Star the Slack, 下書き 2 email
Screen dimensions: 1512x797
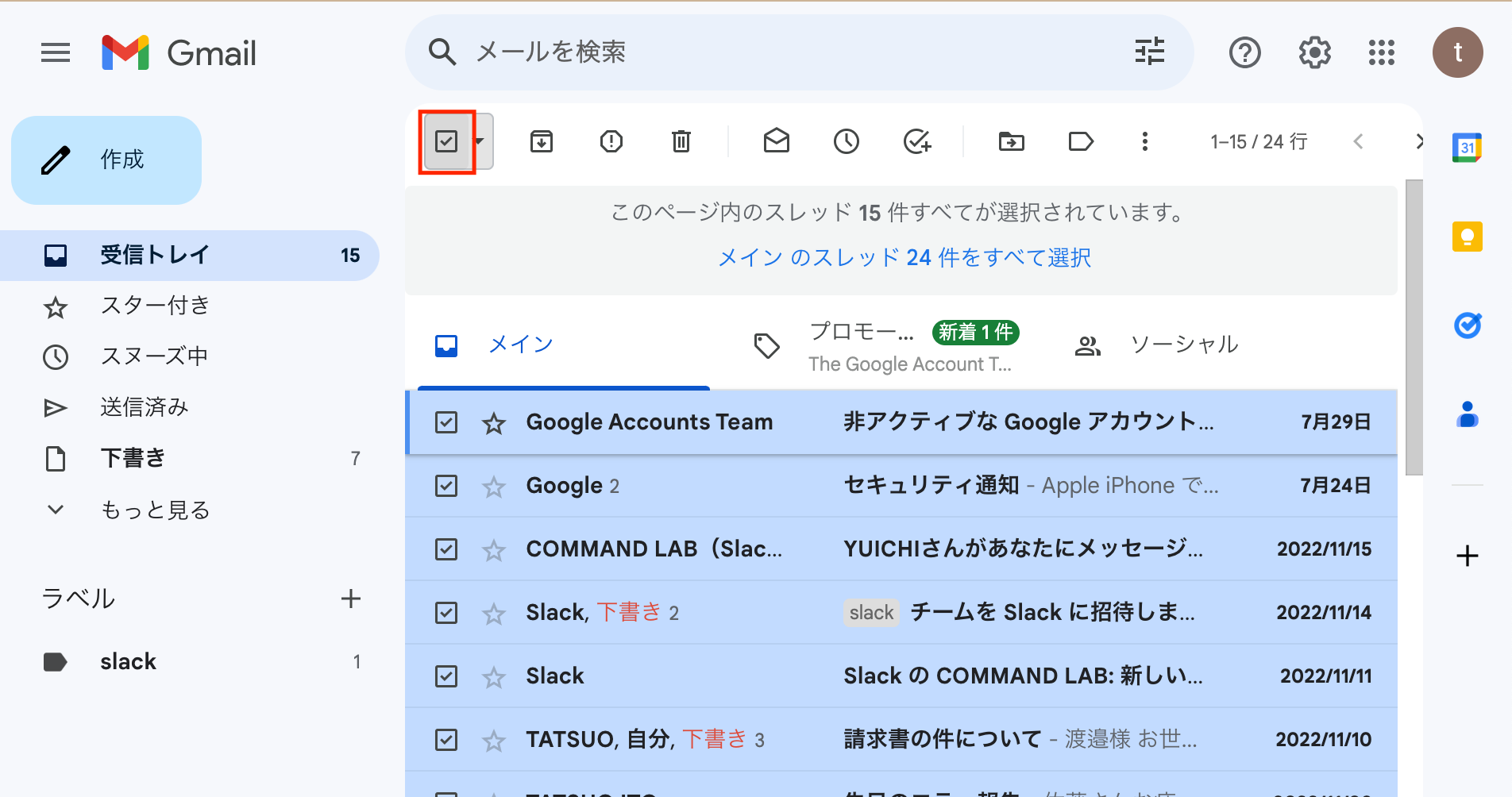[x=494, y=614]
